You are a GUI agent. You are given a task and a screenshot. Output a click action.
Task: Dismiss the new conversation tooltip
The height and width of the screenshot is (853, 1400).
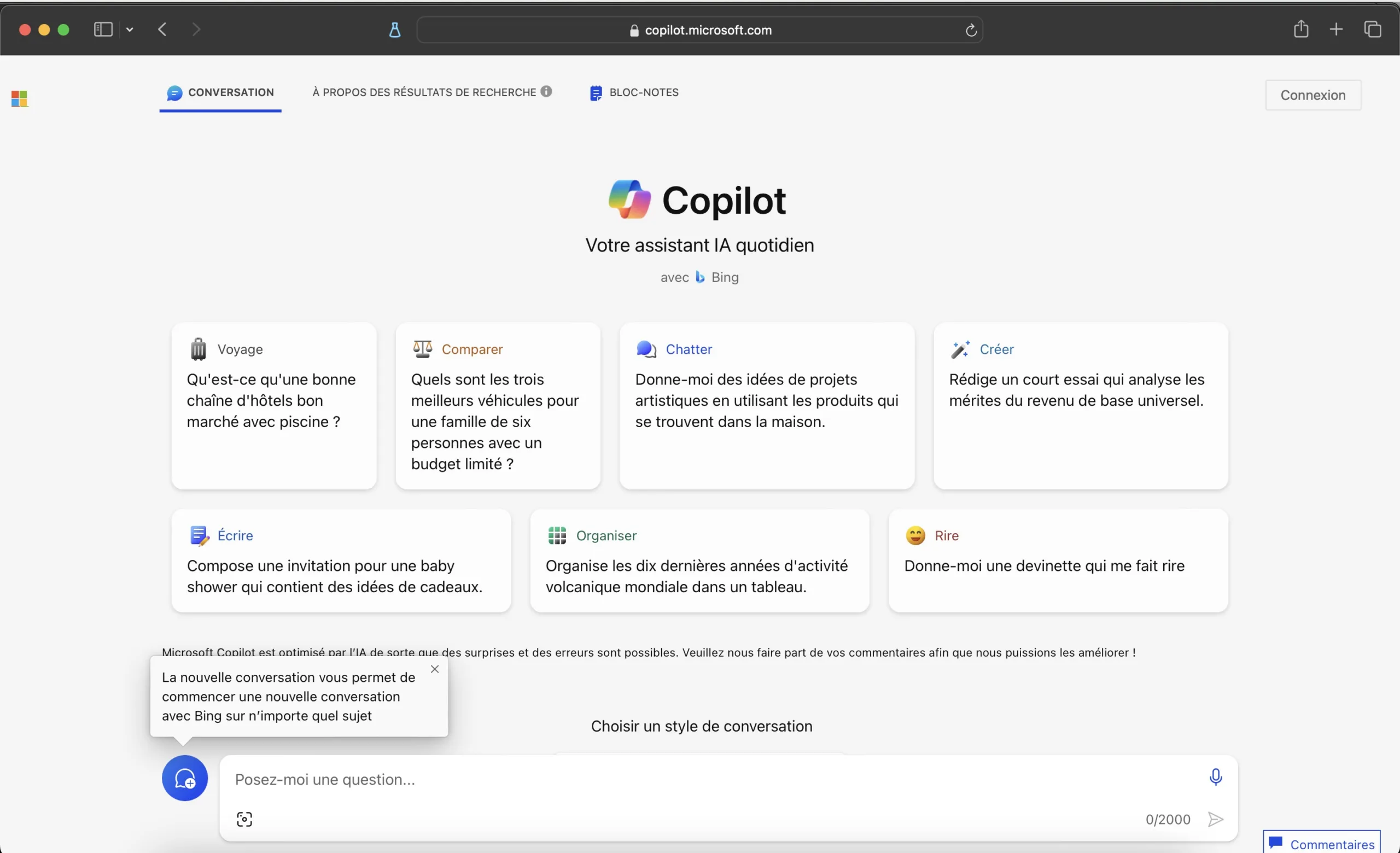pos(435,669)
